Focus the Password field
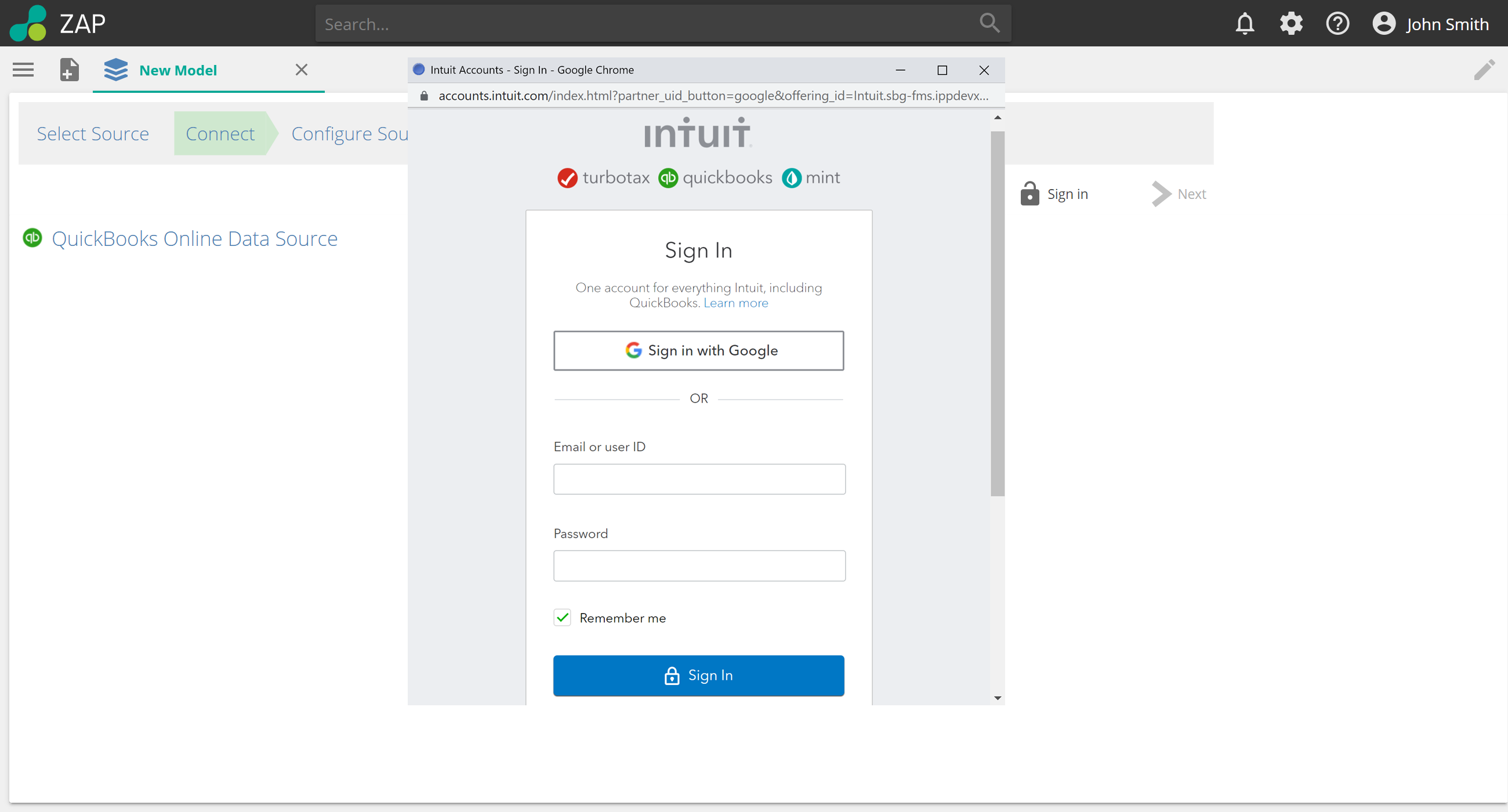The width and height of the screenshot is (1508, 812). click(699, 565)
